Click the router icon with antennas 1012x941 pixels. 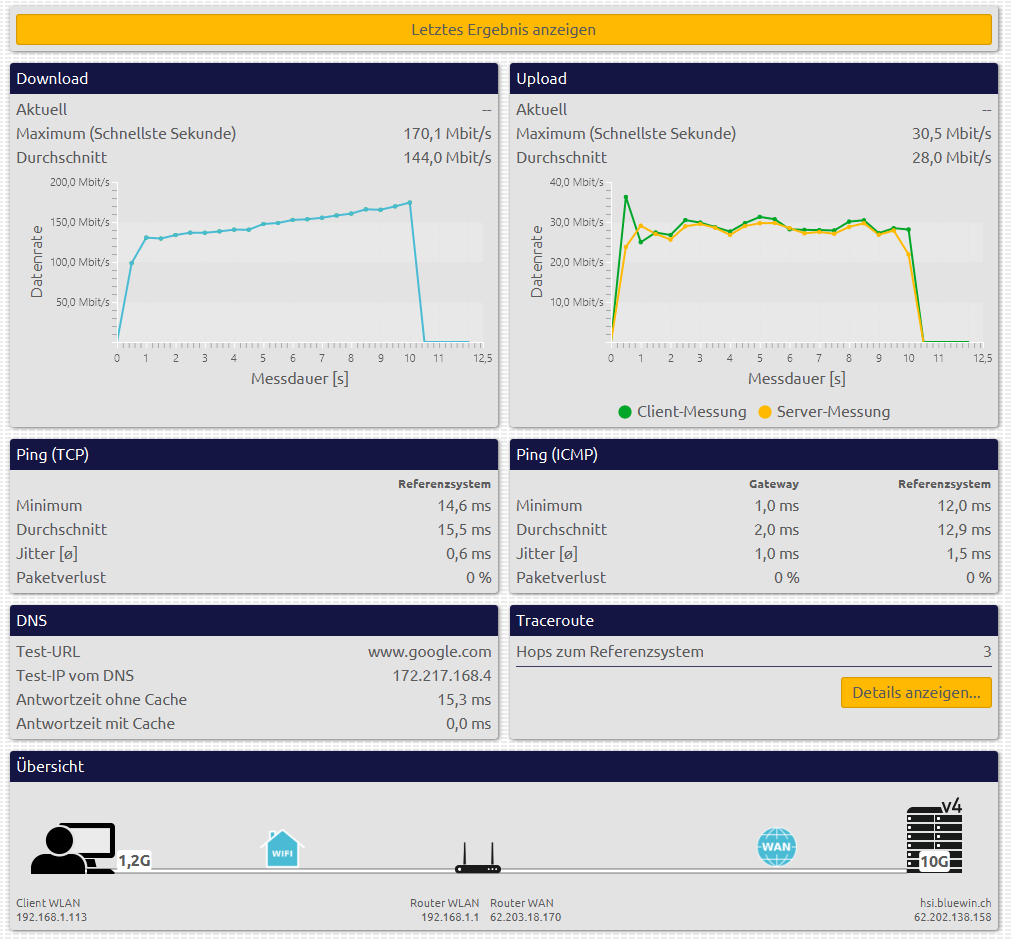point(477,857)
